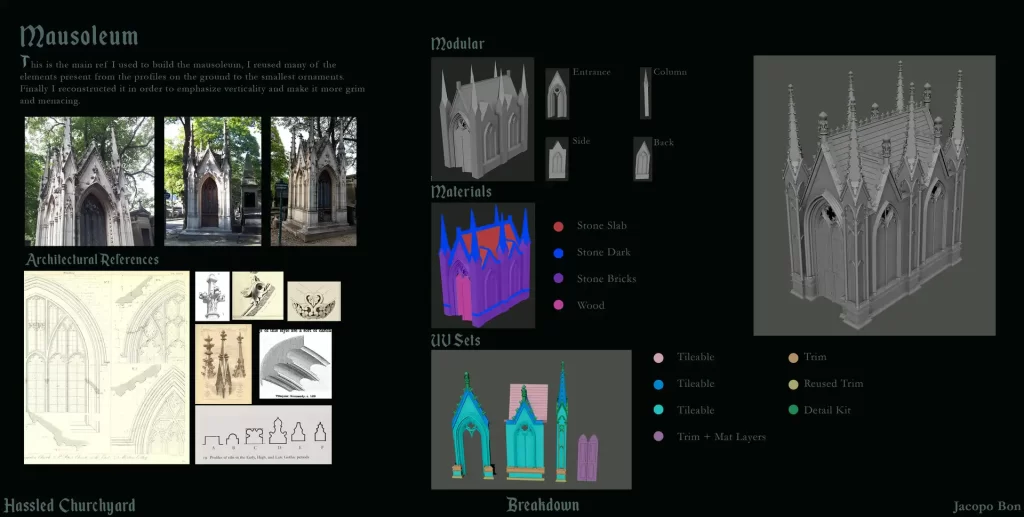Click the Breakdown title at bottom
The height and width of the screenshot is (517, 1024).
(542, 505)
